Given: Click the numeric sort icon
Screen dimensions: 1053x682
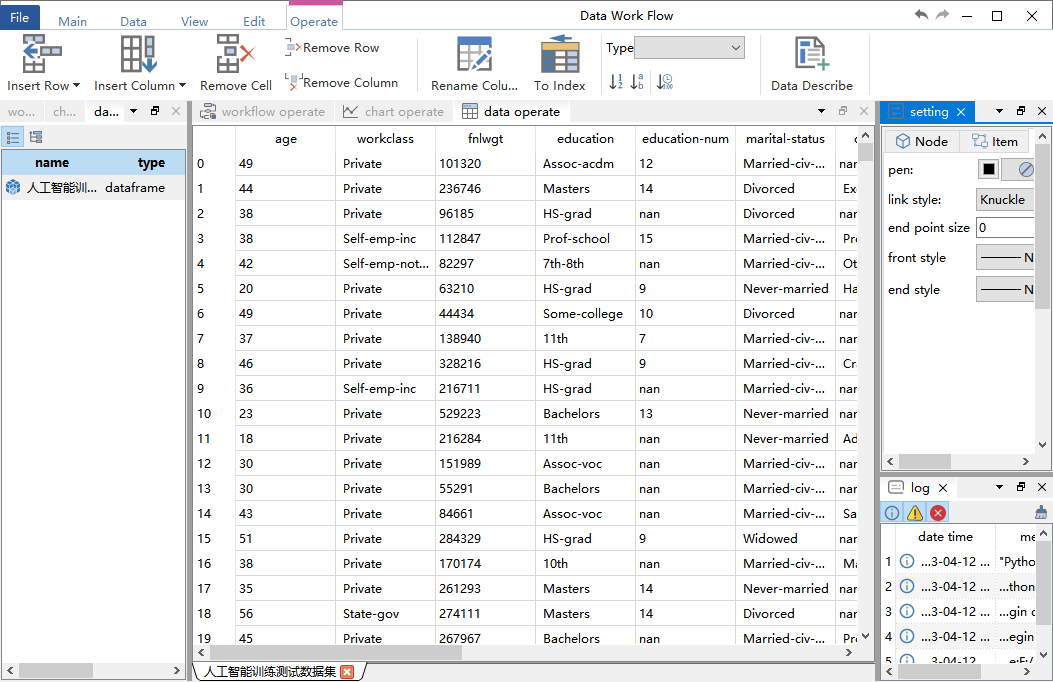Looking at the screenshot, I should click(616, 82).
